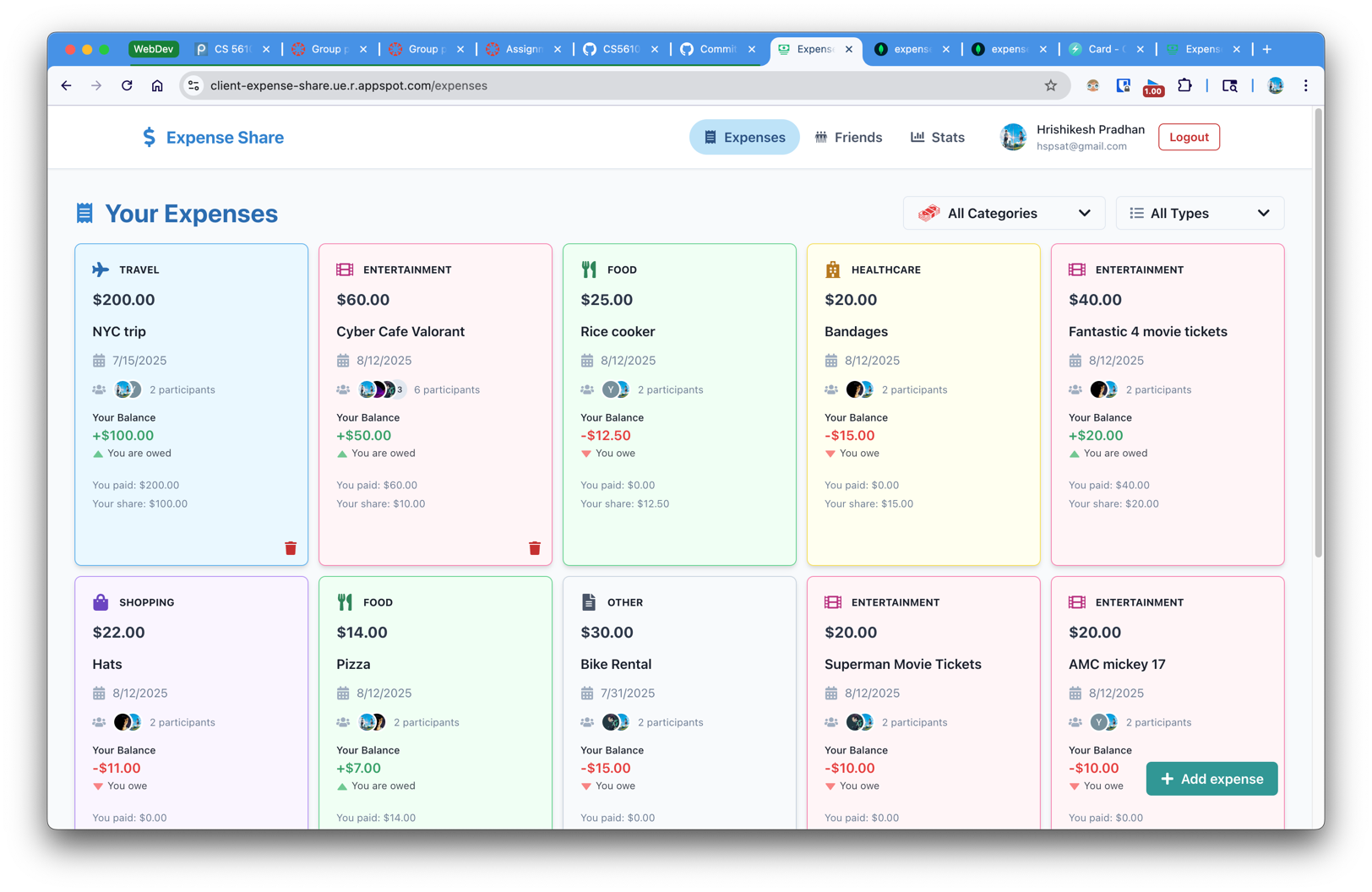The image size is (1372, 892).
Task: Click the healthcare building icon on Bandages
Action: click(x=832, y=269)
